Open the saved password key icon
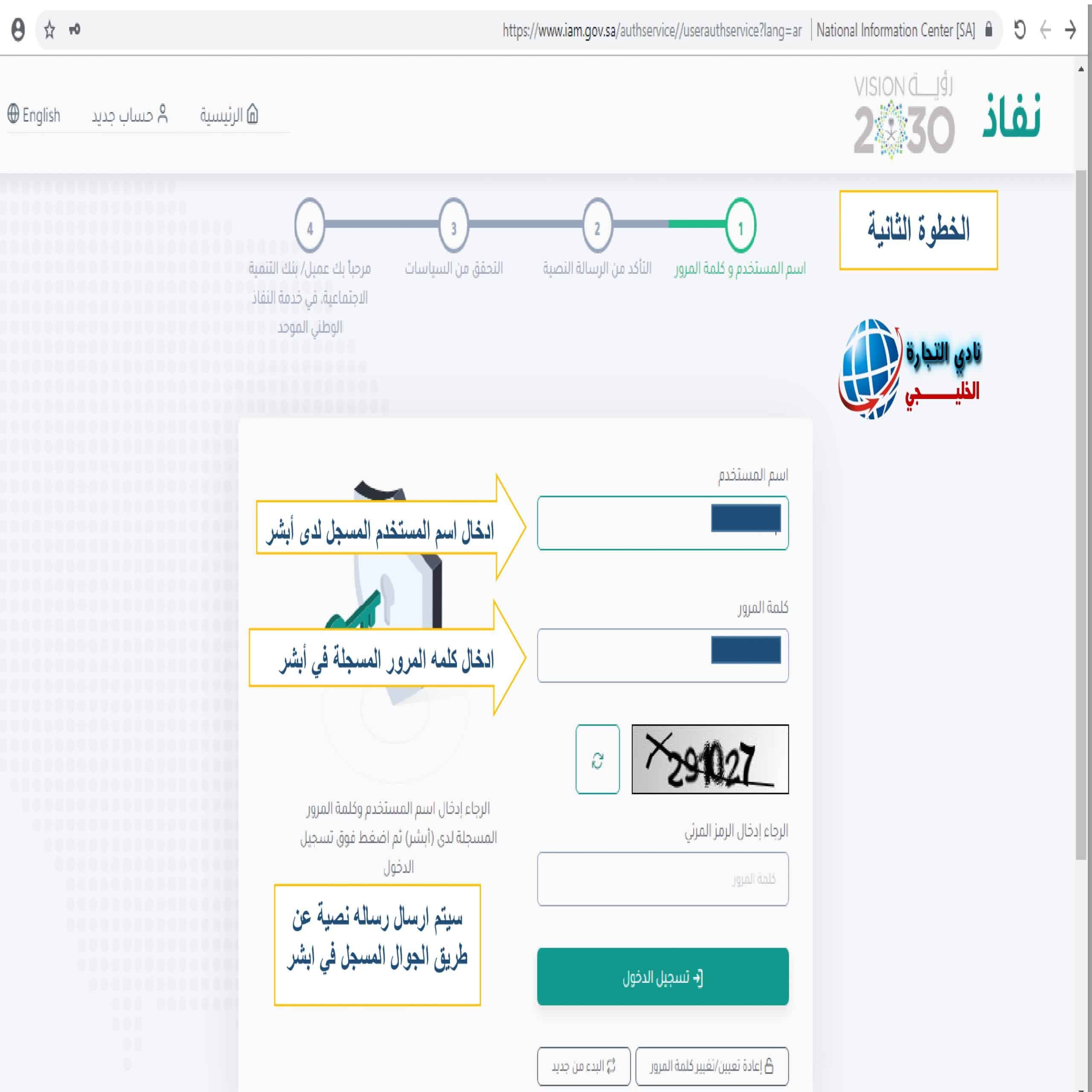1092x1092 pixels. tap(75, 29)
